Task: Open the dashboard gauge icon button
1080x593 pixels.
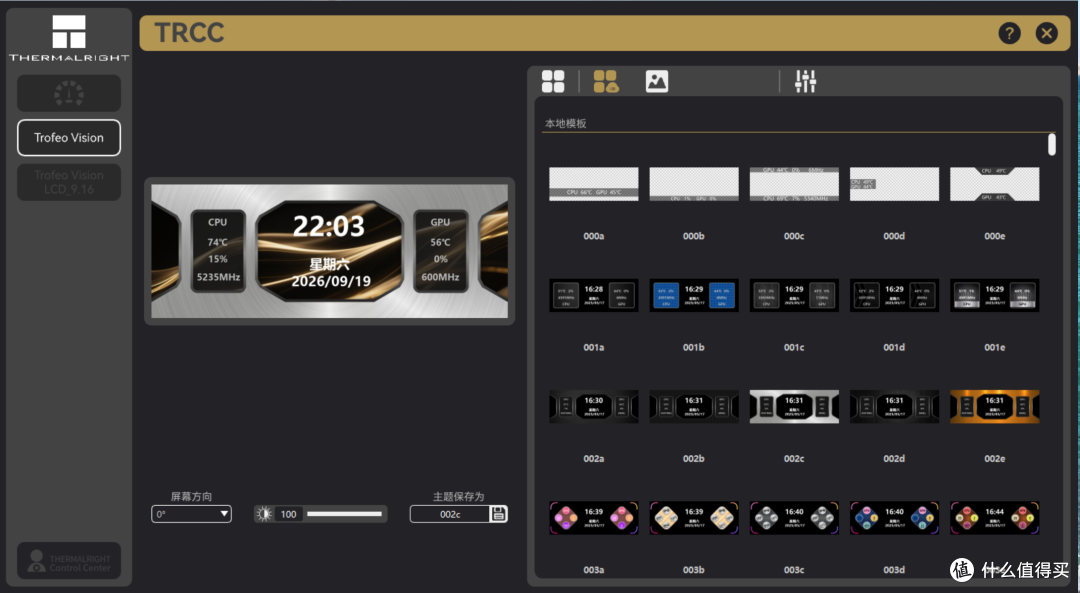Action: coord(69,94)
